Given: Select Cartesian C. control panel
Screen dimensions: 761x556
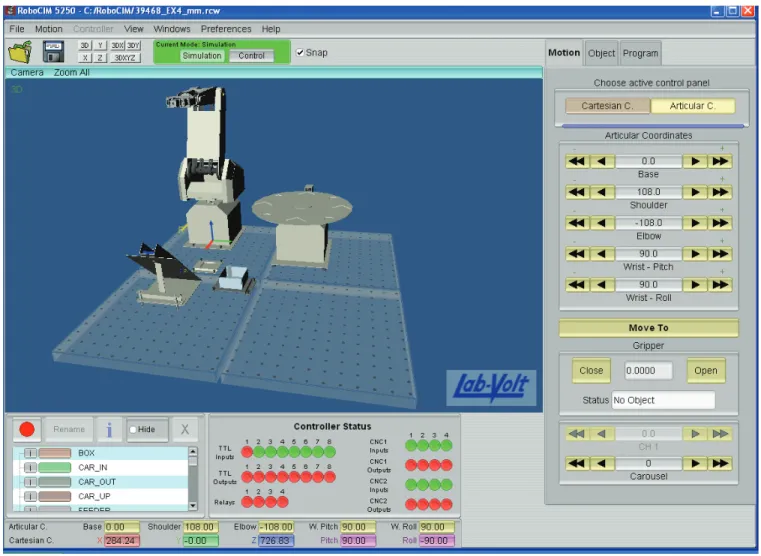Looking at the screenshot, I should click(607, 106).
